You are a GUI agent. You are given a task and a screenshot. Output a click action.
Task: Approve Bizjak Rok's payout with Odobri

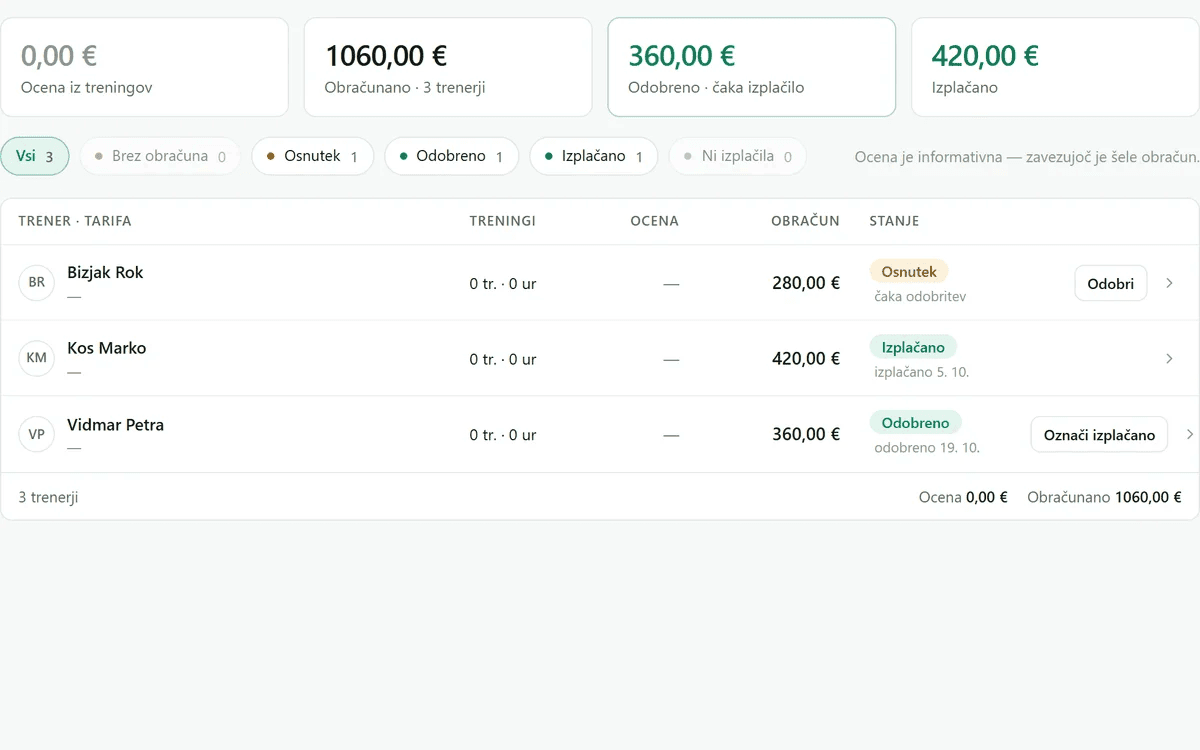click(x=1110, y=283)
